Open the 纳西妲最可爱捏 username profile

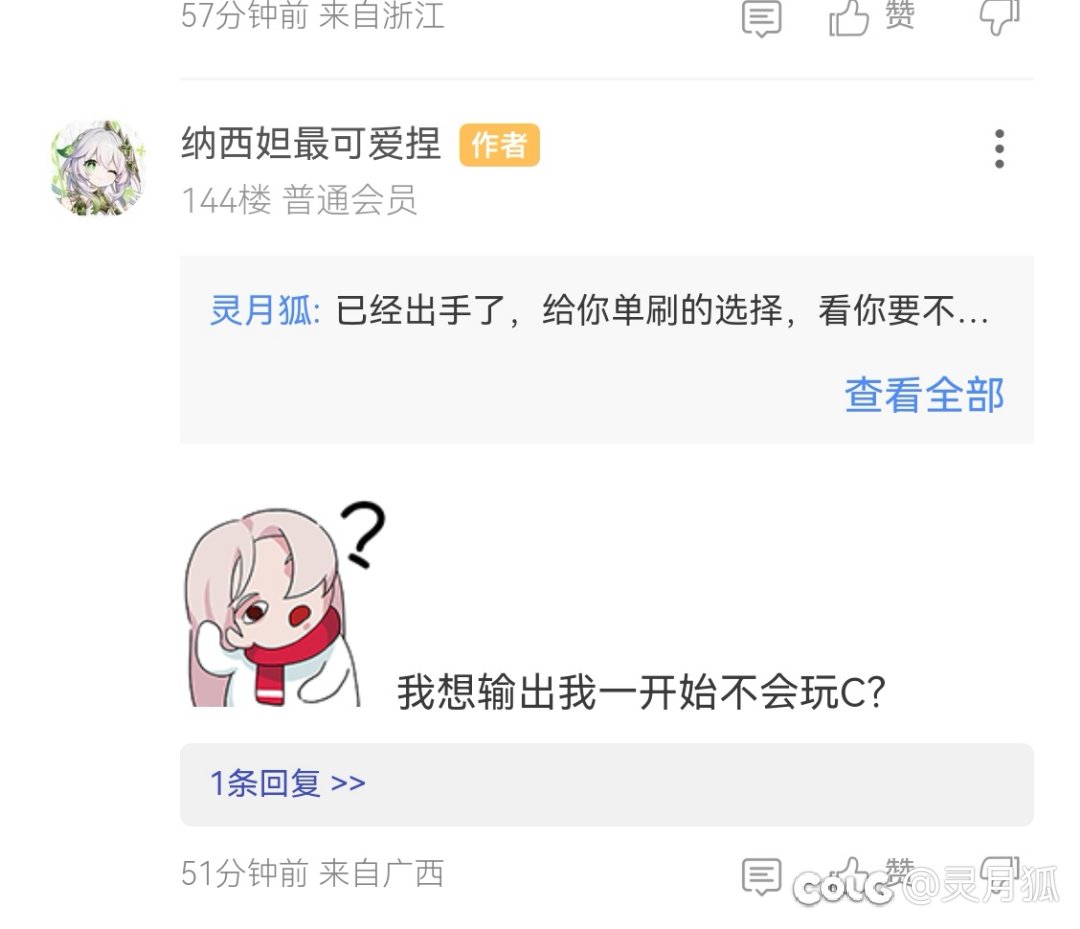311,144
